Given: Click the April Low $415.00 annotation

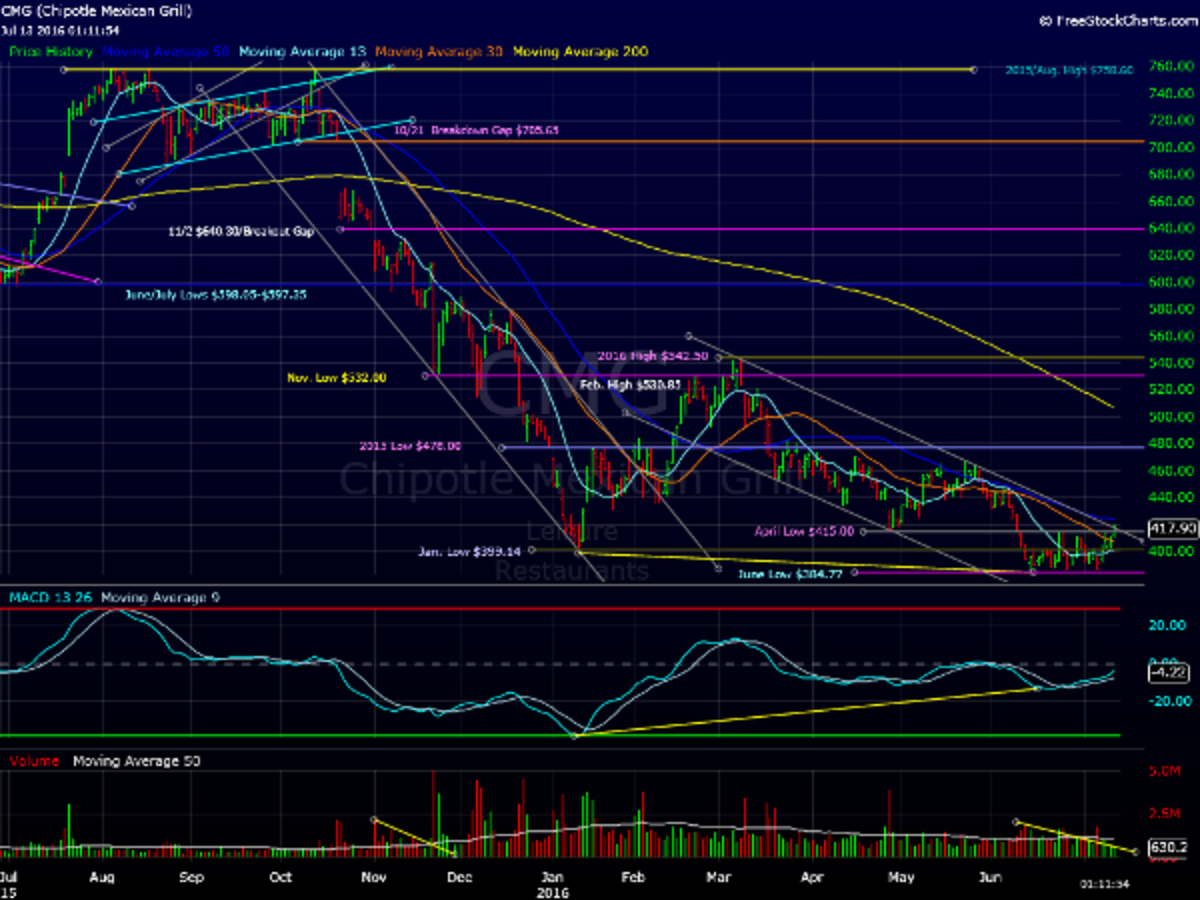Looking at the screenshot, I should tap(804, 532).
